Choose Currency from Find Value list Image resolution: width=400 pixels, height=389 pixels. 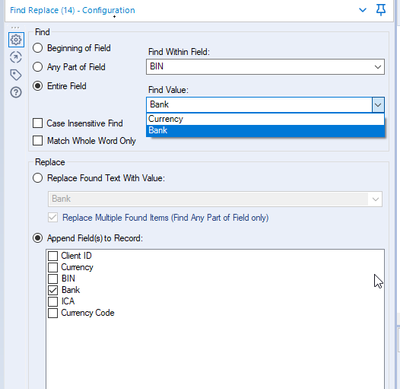[x=265, y=119]
